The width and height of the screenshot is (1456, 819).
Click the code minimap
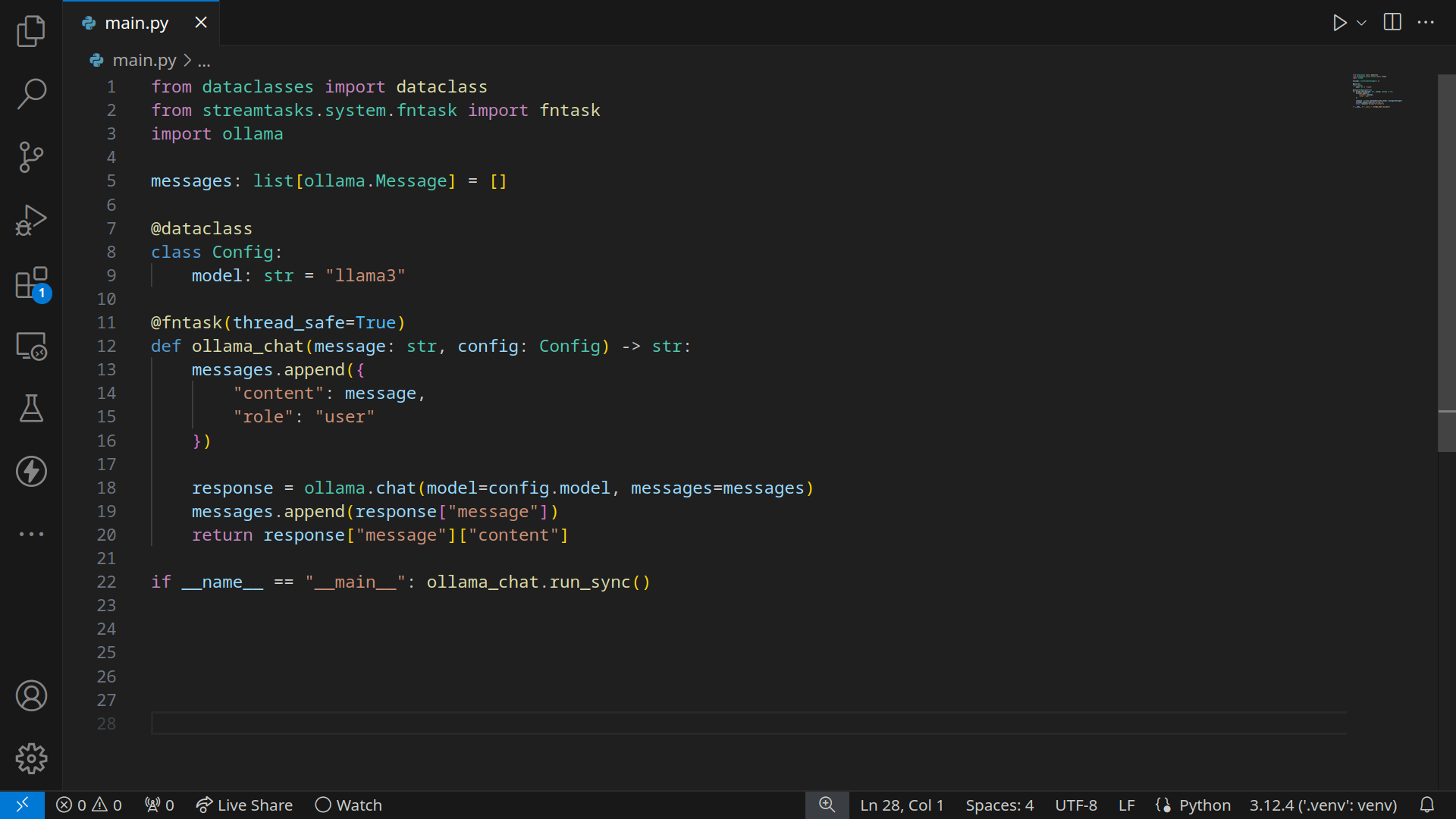point(1376,91)
